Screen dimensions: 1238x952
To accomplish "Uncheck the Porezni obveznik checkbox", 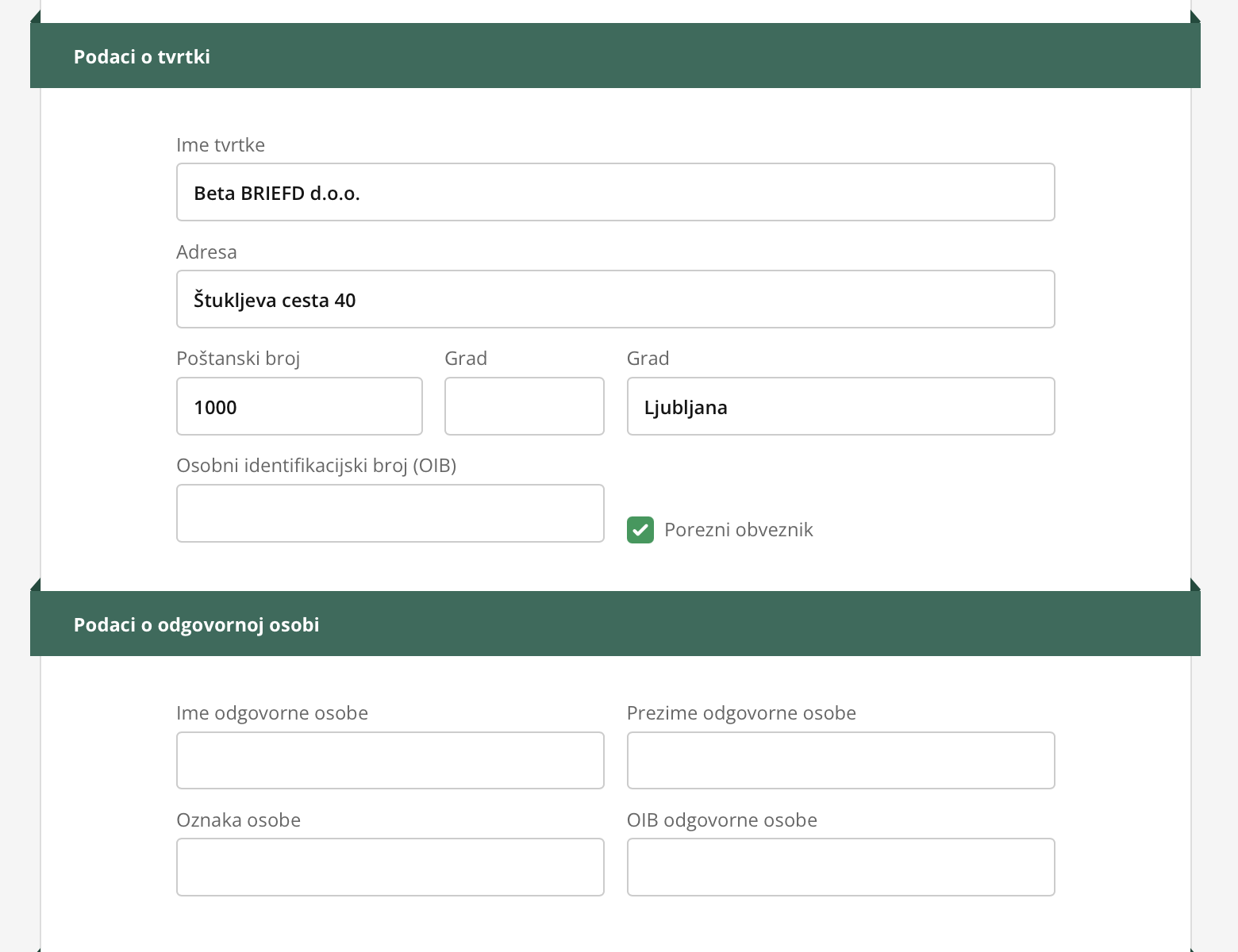I will pyautogui.click(x=640, y=530).
